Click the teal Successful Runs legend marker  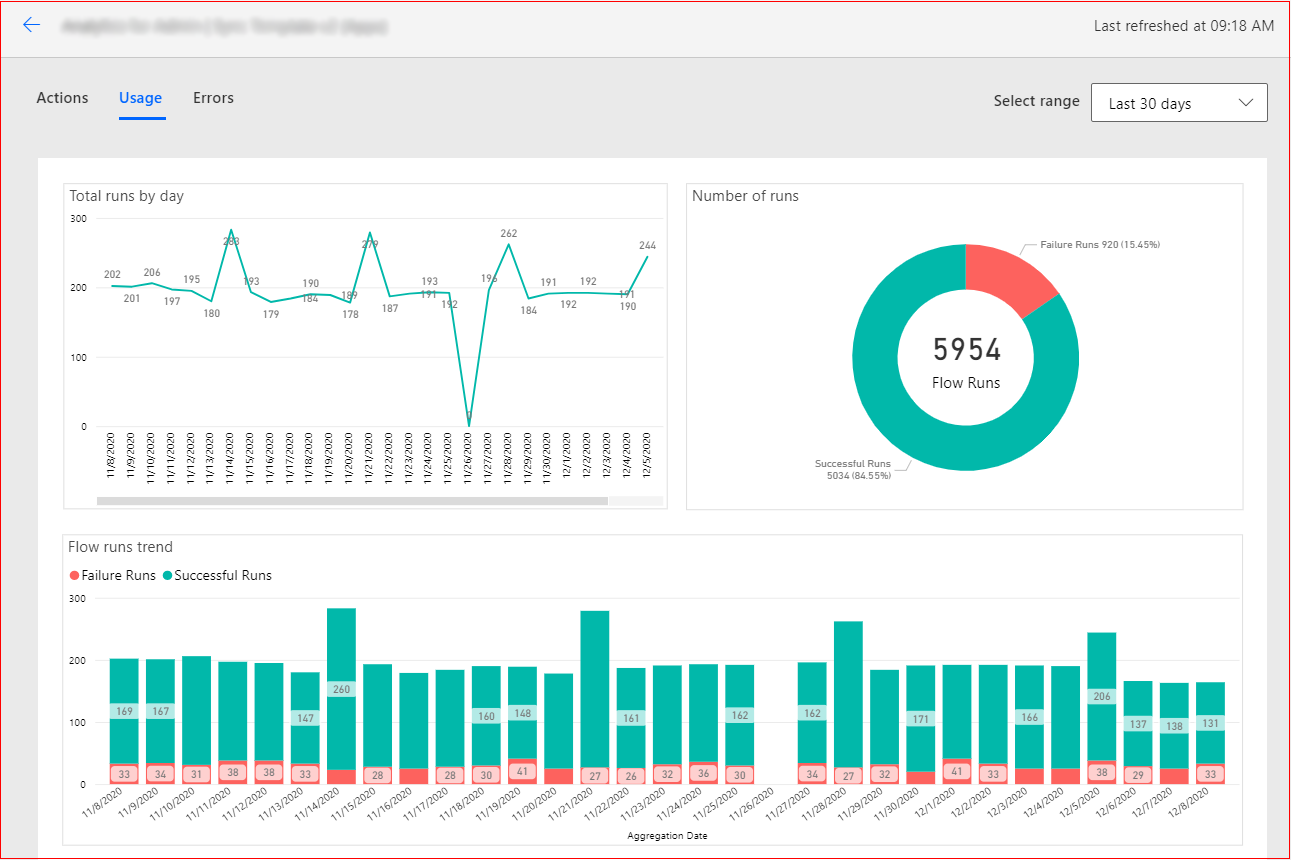[x=167, y=576]
